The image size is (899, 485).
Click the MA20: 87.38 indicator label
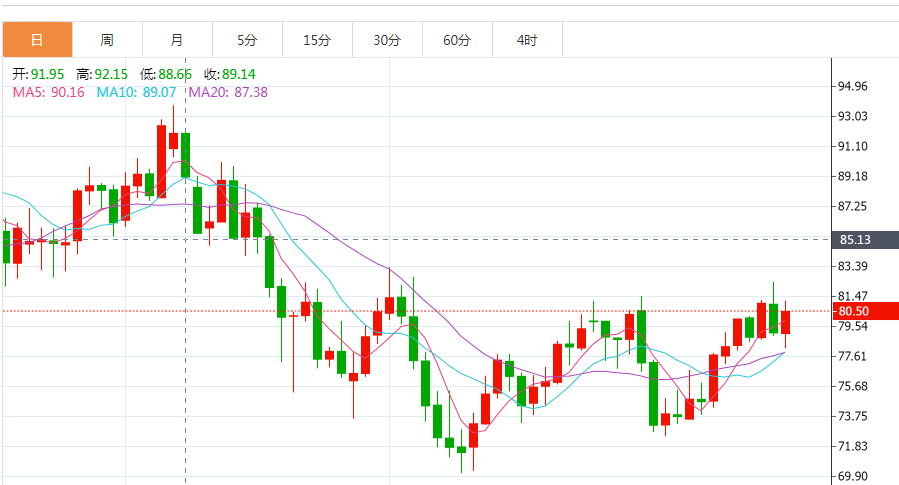click(228, 92)
